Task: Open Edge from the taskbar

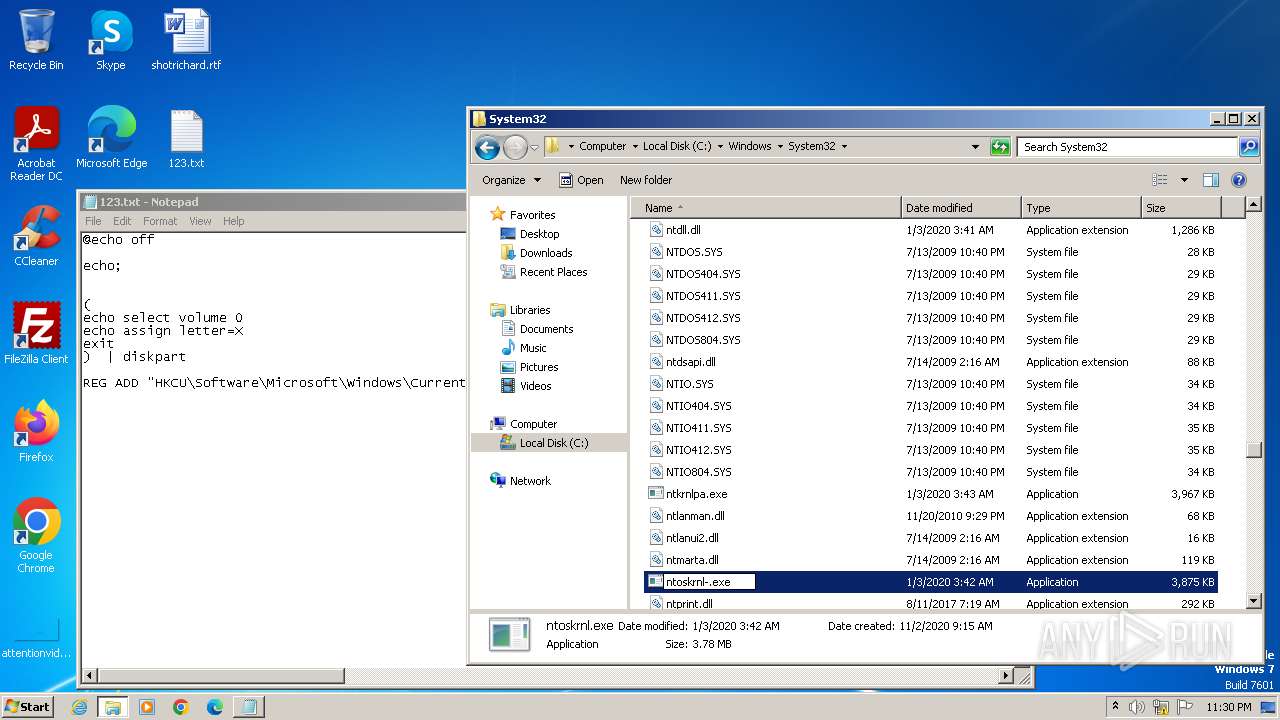Action: [214, 707]
